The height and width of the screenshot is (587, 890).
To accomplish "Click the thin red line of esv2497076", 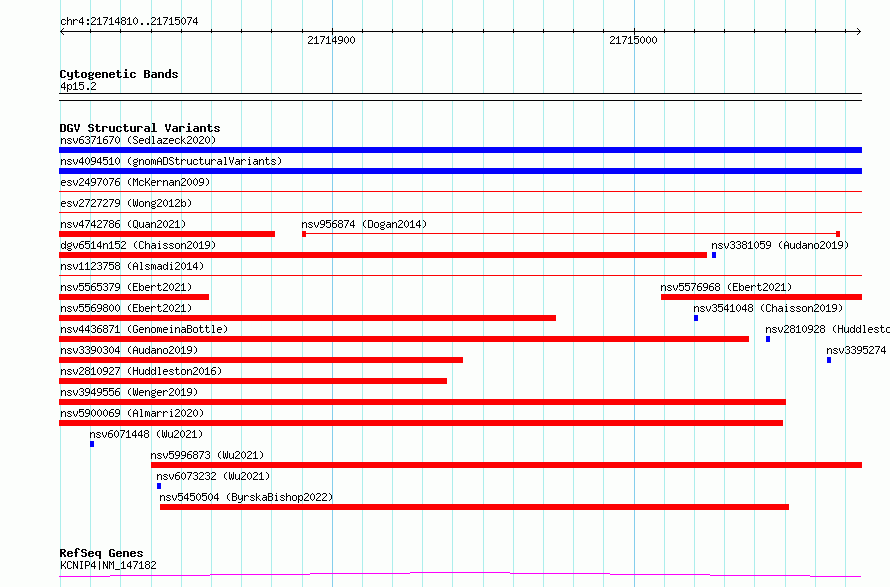I will tap(460, 192).
